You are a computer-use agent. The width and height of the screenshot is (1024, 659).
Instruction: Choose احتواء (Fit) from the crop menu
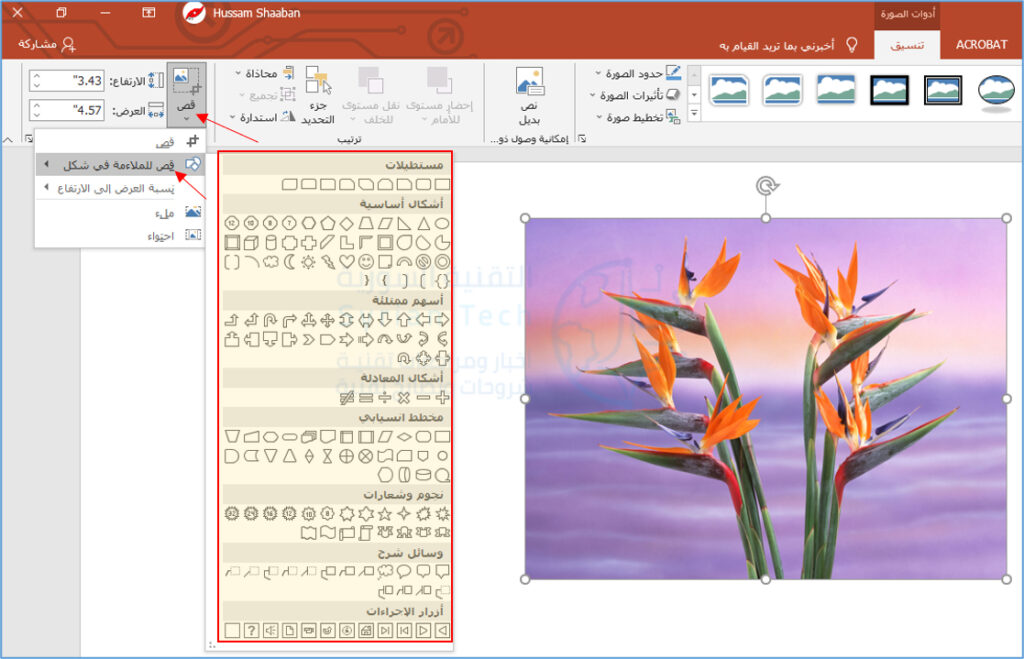(x=120, y=235)
